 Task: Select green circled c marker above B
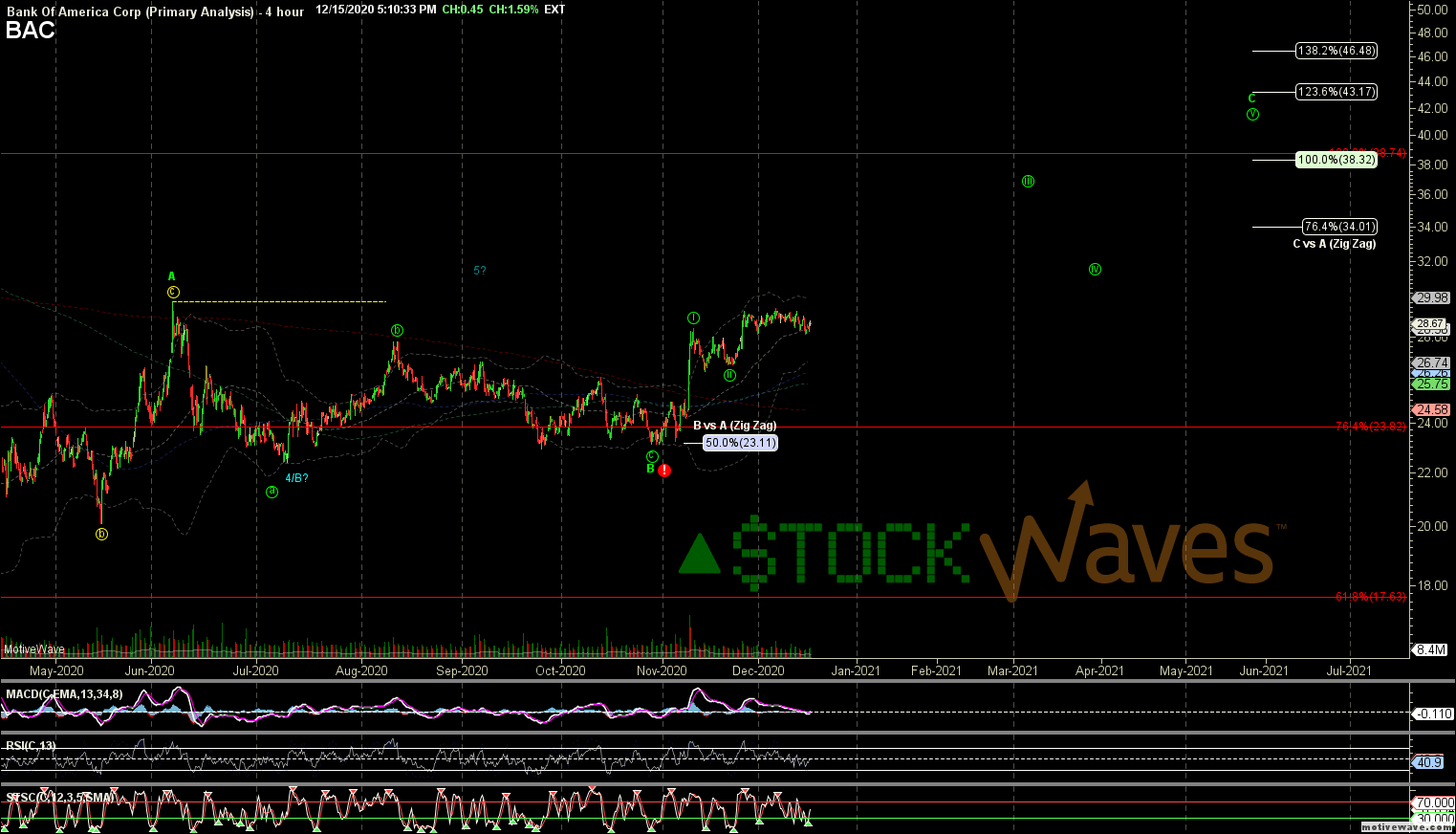click(651, 456)
